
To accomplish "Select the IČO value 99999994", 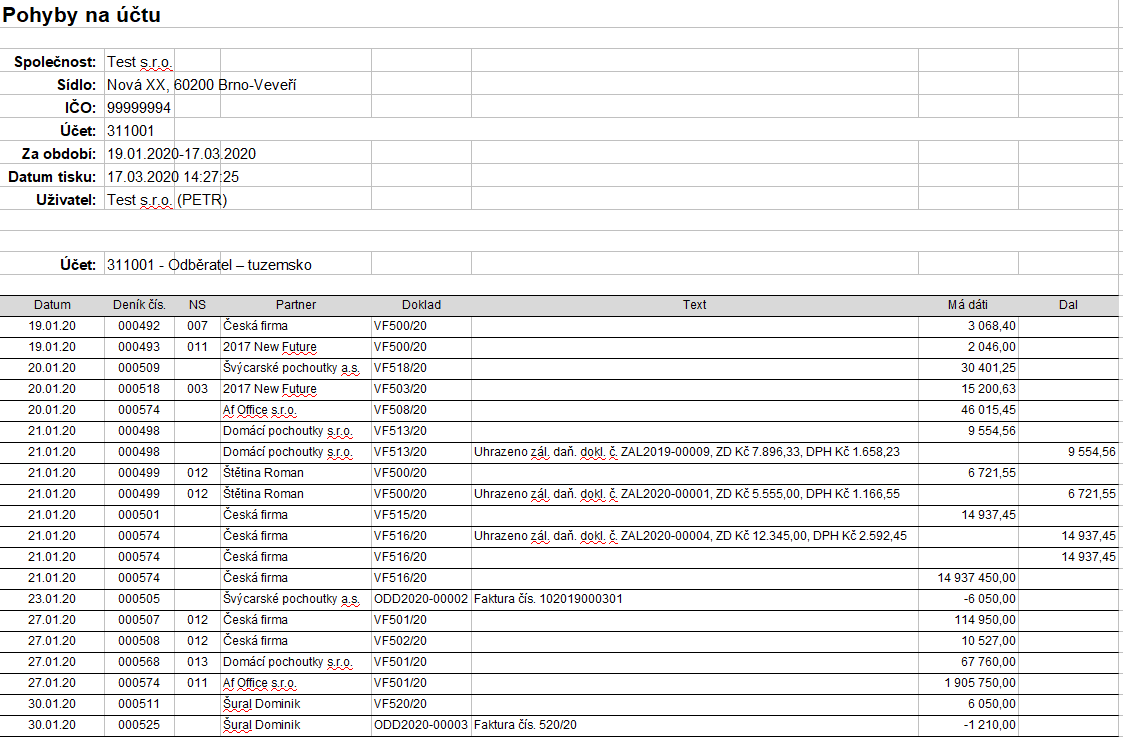I will pyautogui.click(x=139, y=108).
